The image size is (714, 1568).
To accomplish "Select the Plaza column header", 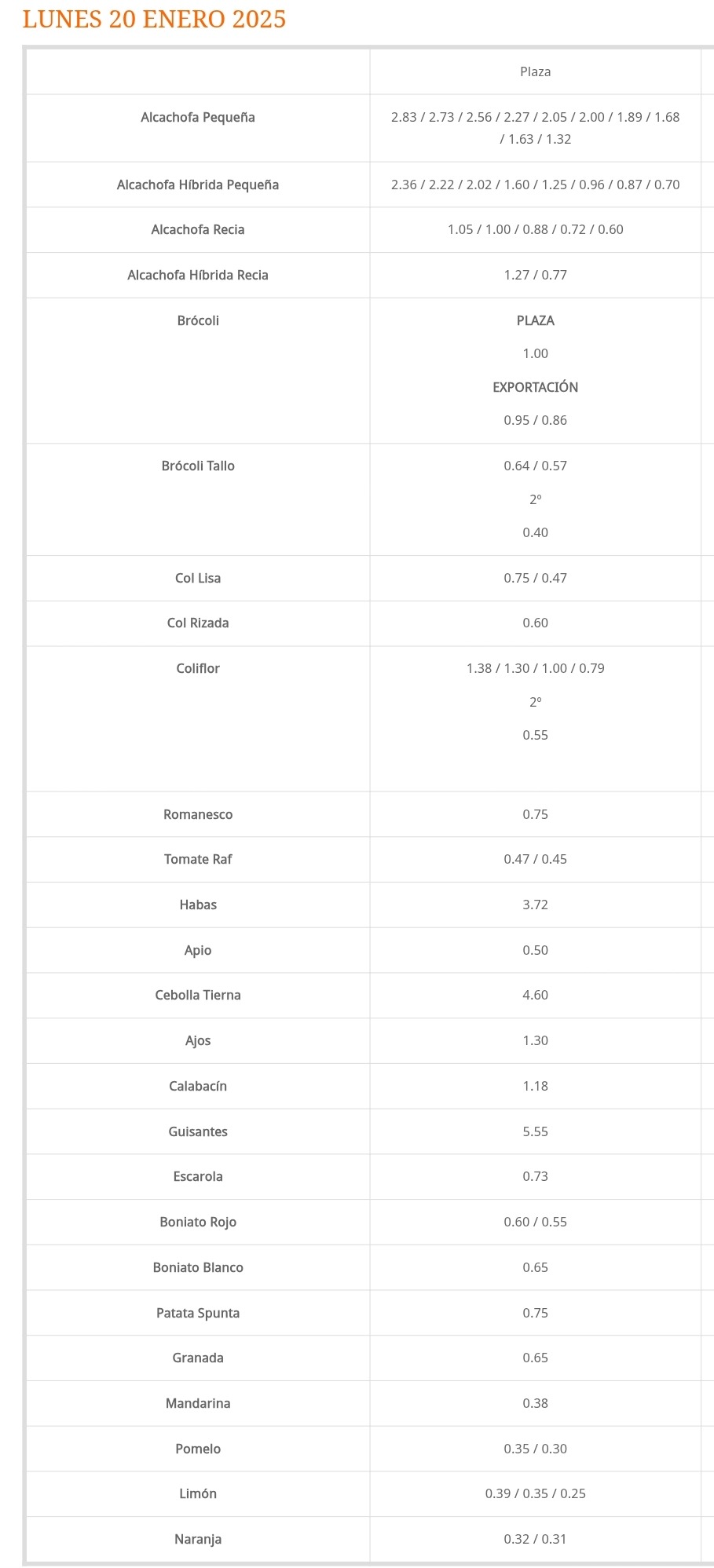I will pyautogui.click(x=535, y=71).
